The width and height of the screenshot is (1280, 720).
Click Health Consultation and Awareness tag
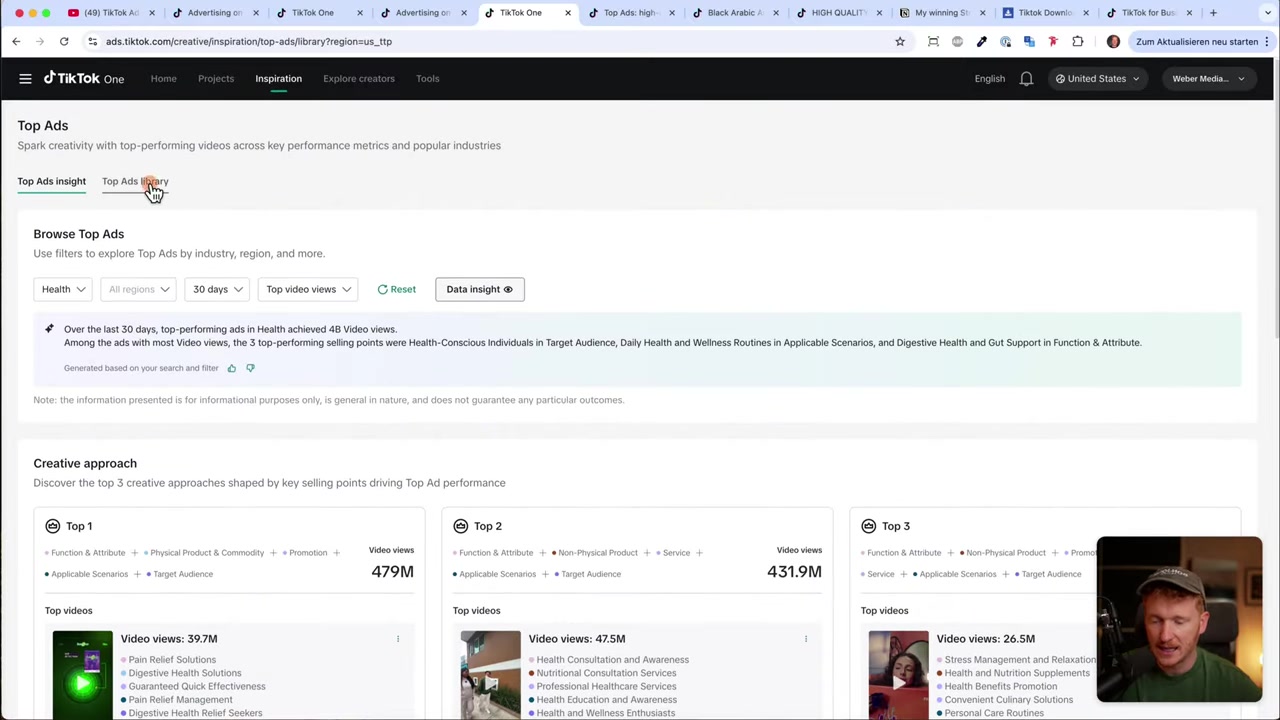click(612, 660)
